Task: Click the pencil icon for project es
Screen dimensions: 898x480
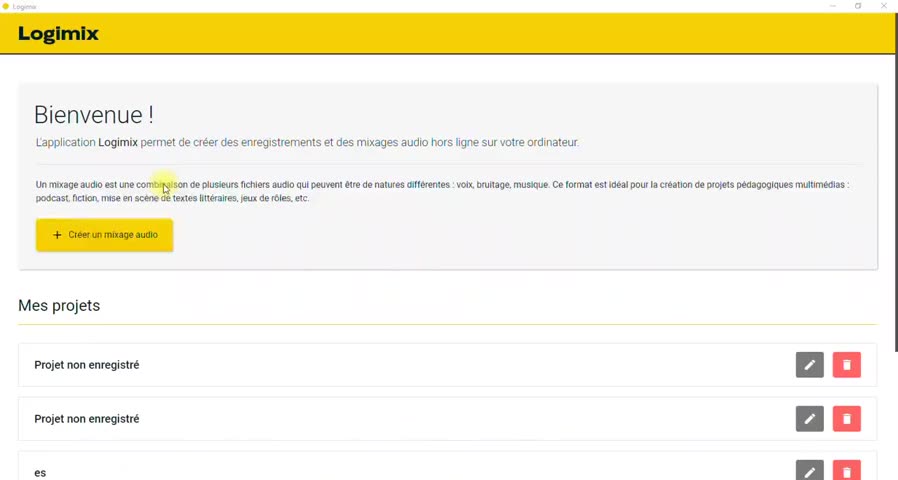Action: (809, 470)
